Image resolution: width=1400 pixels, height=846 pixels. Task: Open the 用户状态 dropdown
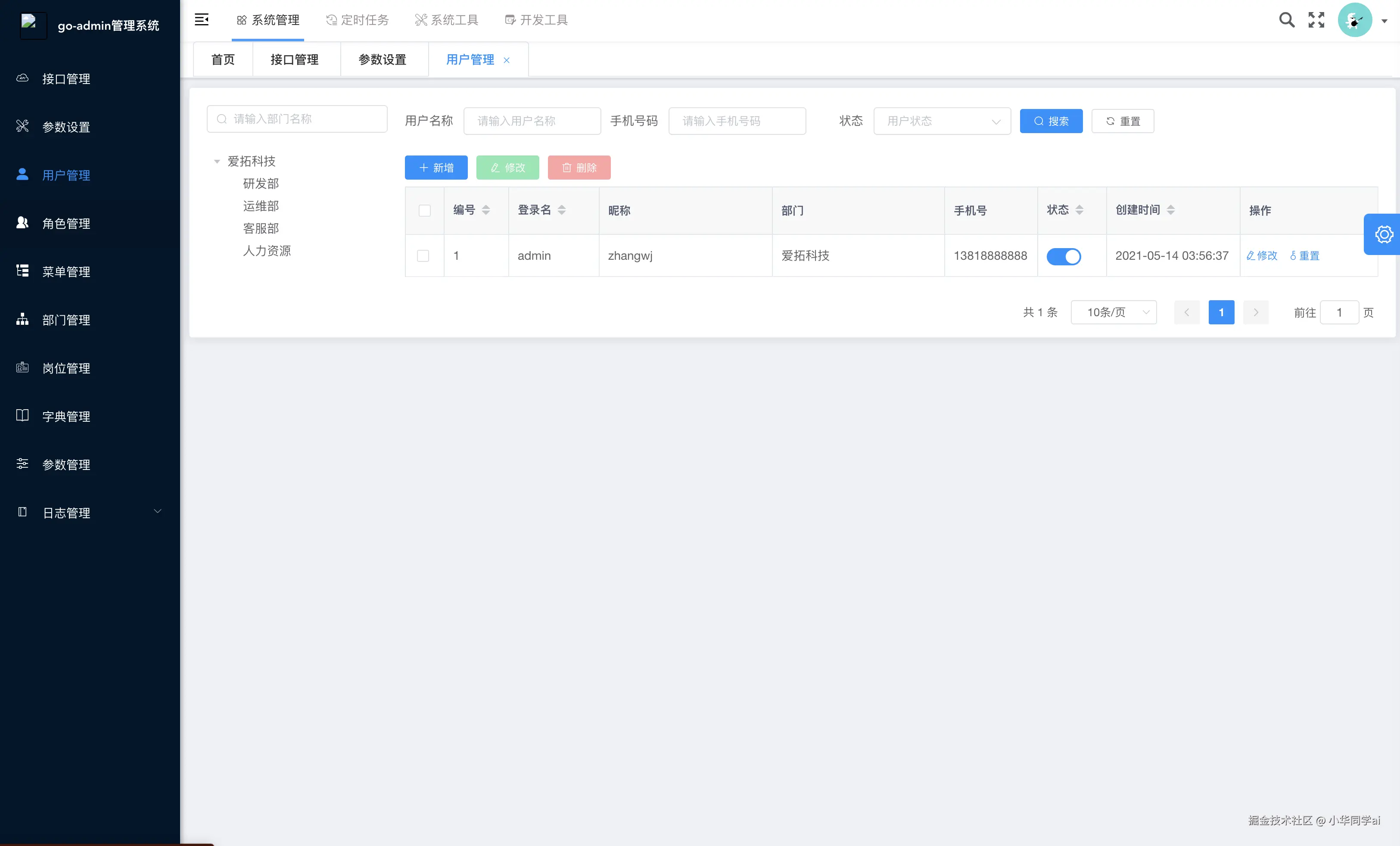point(942,121)
